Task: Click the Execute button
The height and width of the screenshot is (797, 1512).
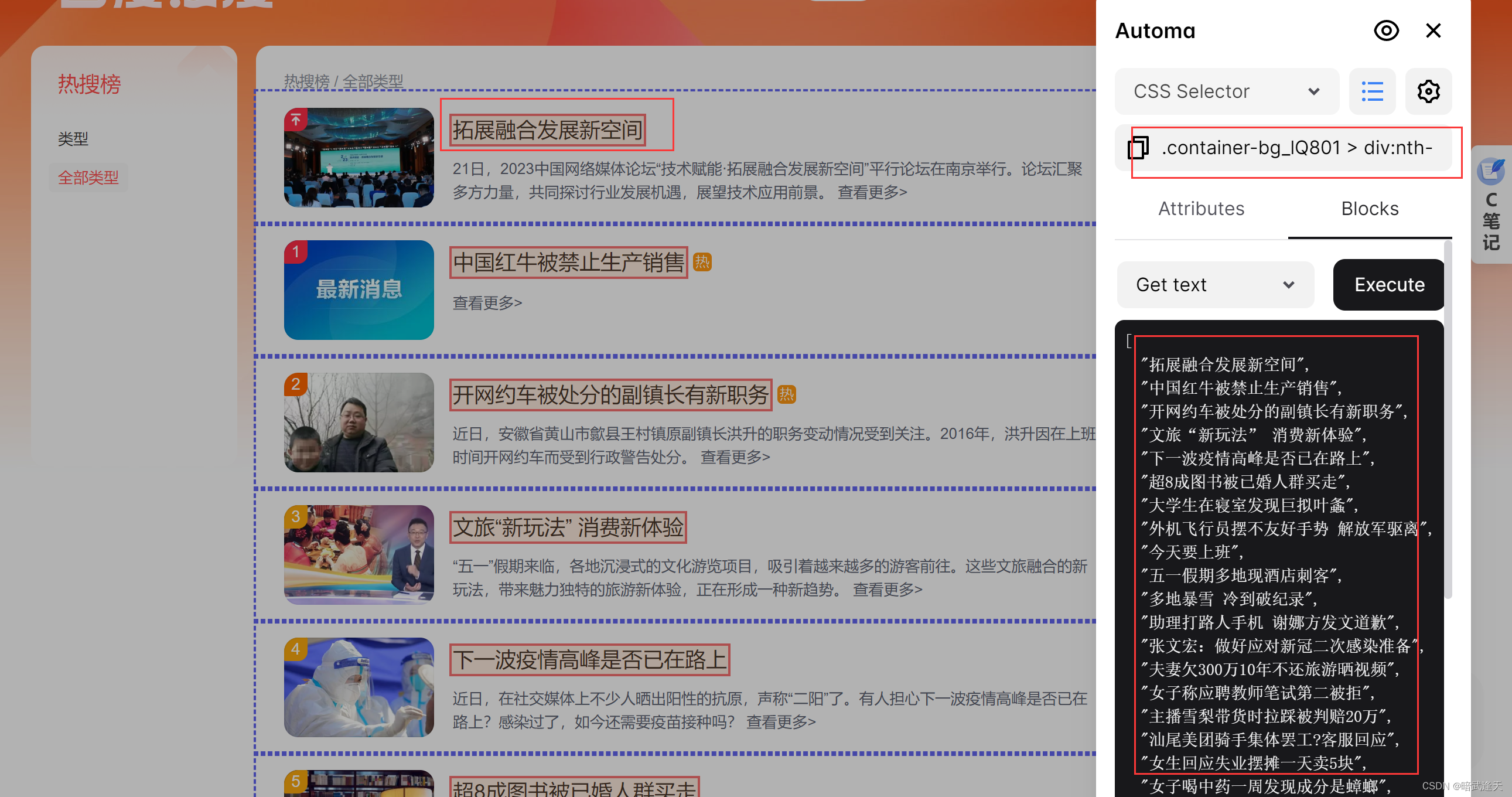Action: pos(1389,285)
